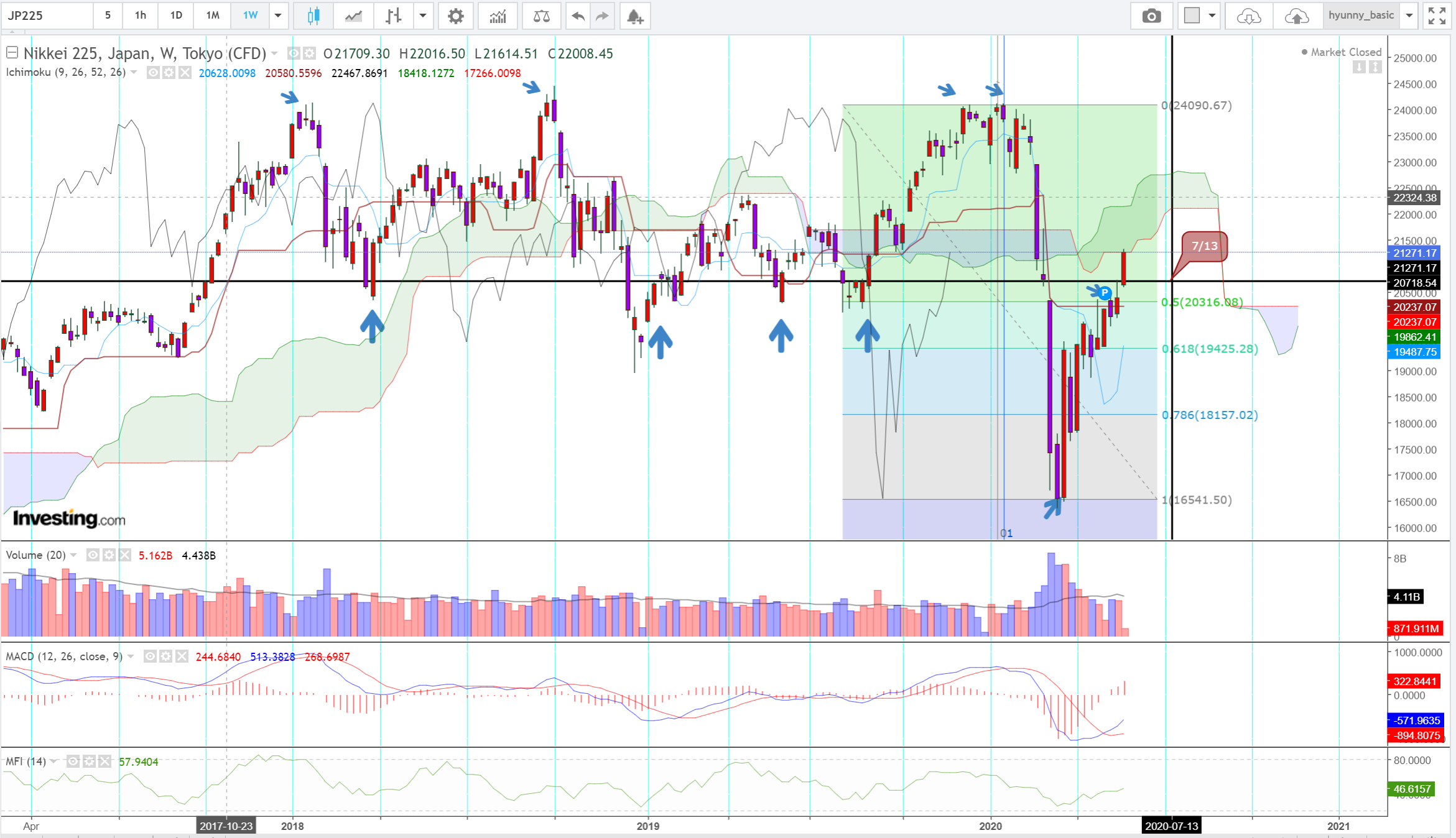Select candlestick chart style
This screenshot has height=838, width=1456.
click(x=313, y=16)
